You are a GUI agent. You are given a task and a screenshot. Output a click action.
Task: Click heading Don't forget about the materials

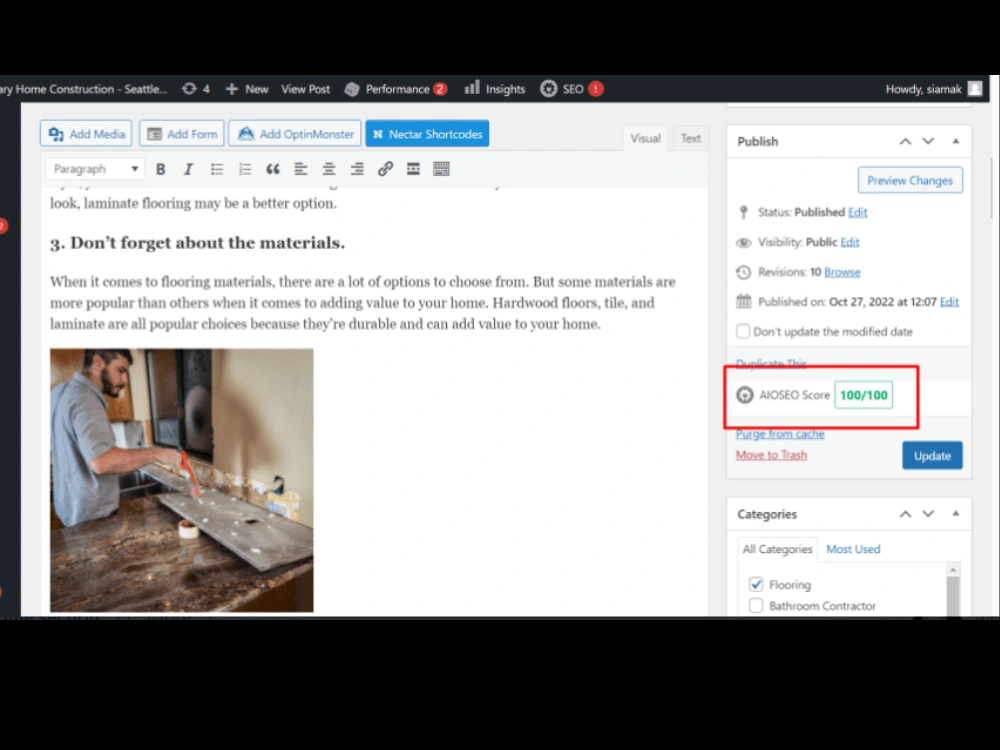(x=198, y=243)
